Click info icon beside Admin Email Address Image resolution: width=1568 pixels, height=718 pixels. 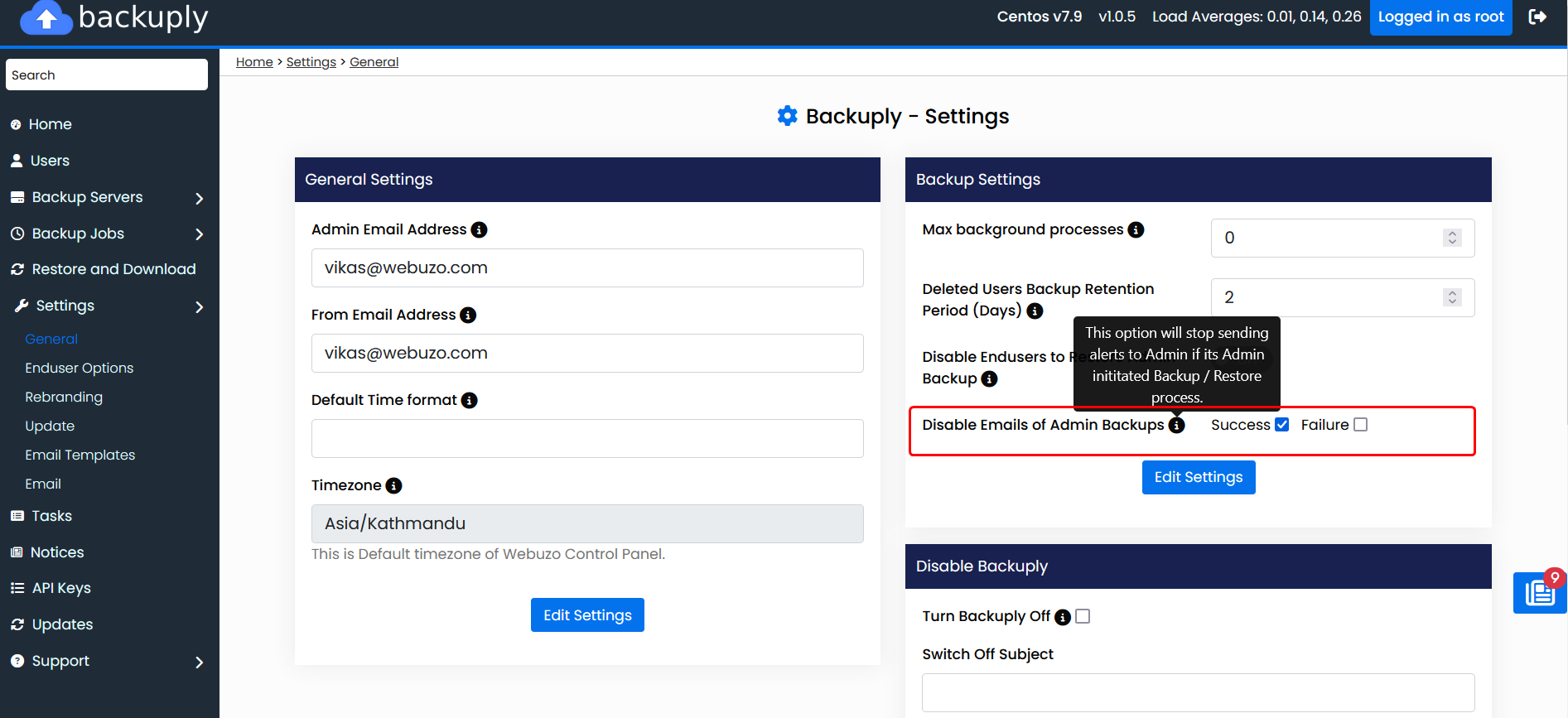[479, 230]
